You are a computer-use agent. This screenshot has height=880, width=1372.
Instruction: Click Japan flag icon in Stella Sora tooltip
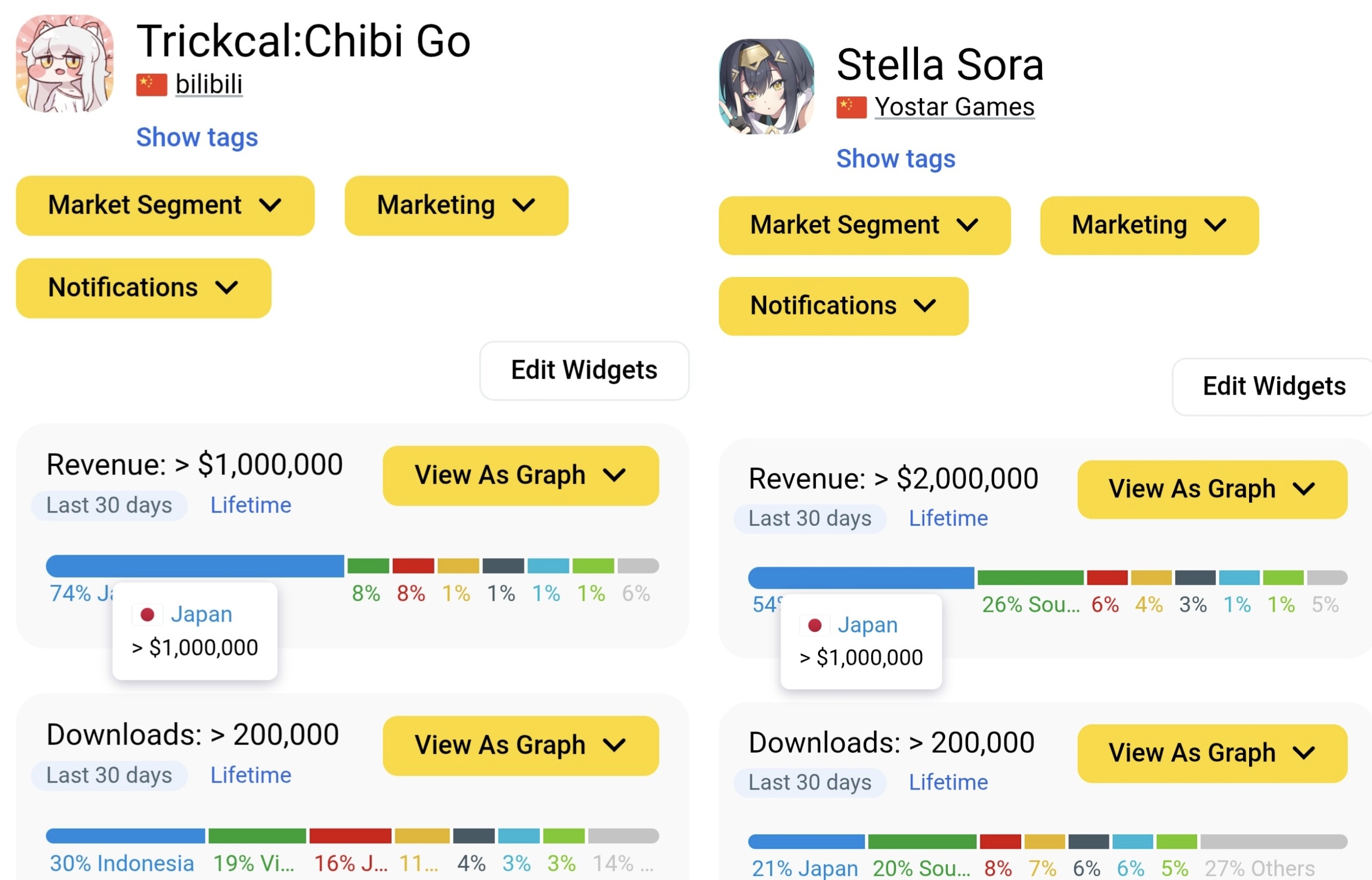814,625
